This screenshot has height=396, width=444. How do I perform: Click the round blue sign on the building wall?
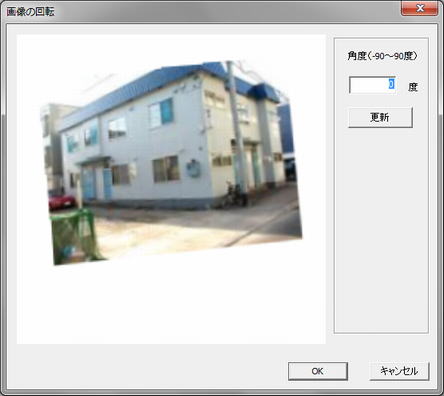(193, 168)
